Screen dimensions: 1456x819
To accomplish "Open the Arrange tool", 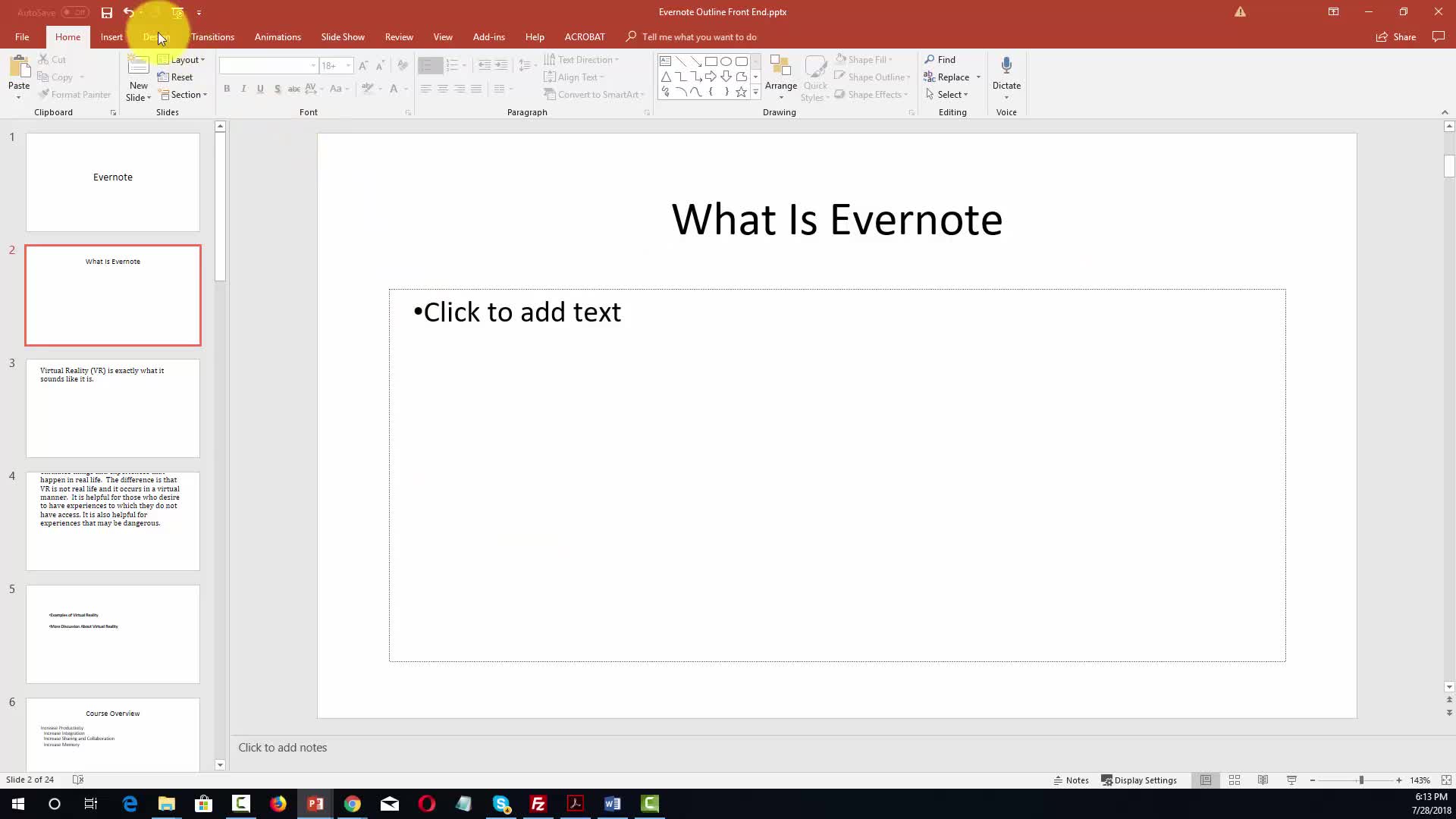I will pyautogui.click(x=780, y=77).
